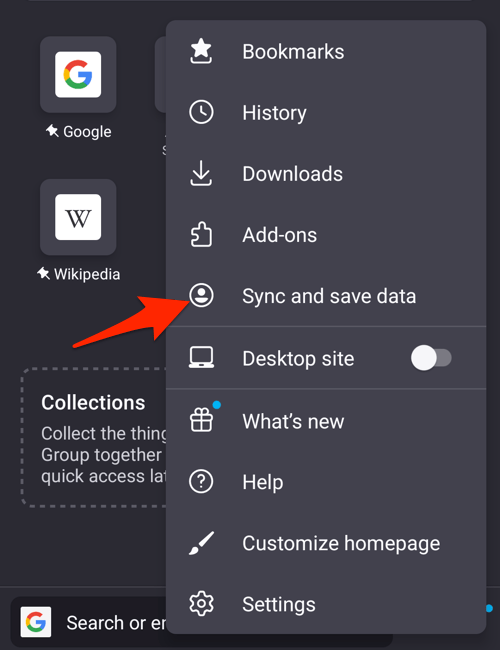Click the Desktop site label
The height and width of the screenshot is (650, 500).
[x=298, y=359]
